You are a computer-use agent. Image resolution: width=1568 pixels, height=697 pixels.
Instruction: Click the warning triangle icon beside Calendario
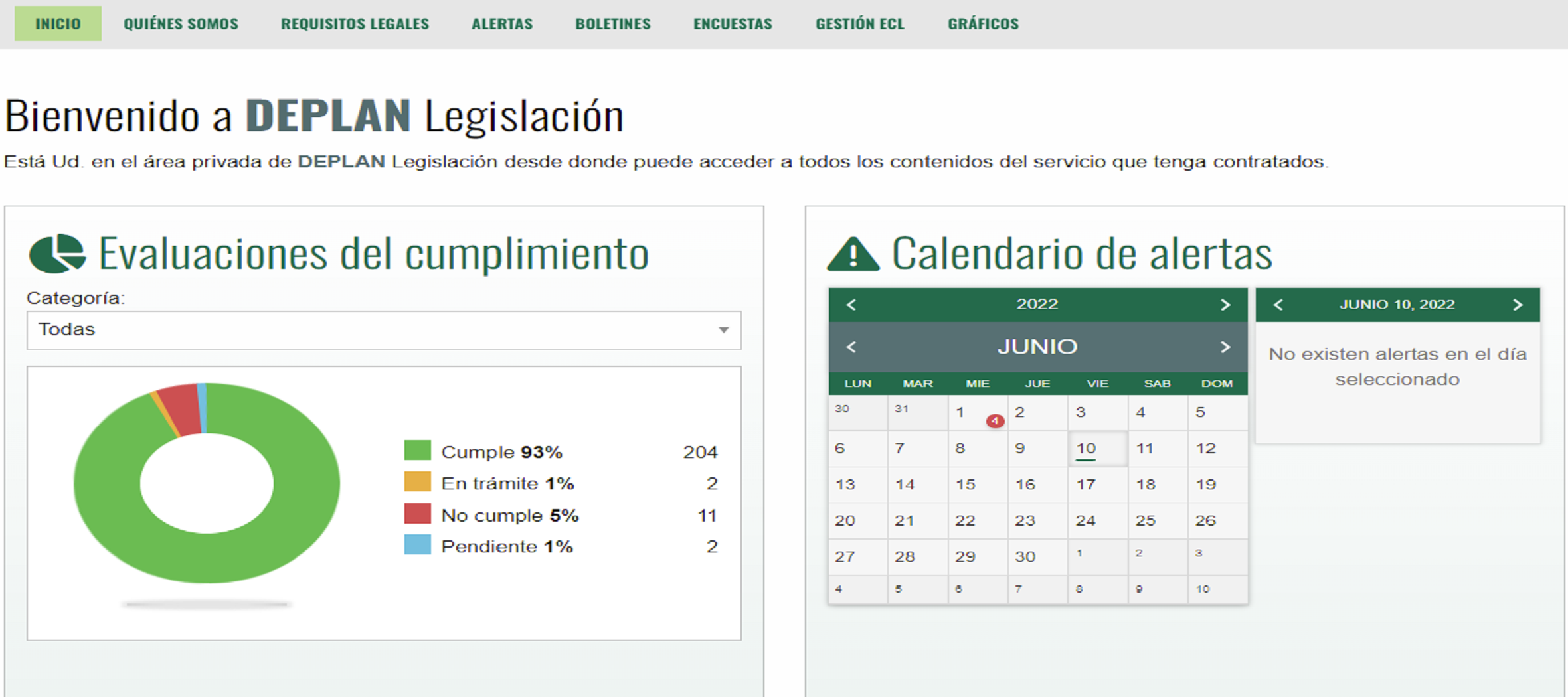click(853, 254)
